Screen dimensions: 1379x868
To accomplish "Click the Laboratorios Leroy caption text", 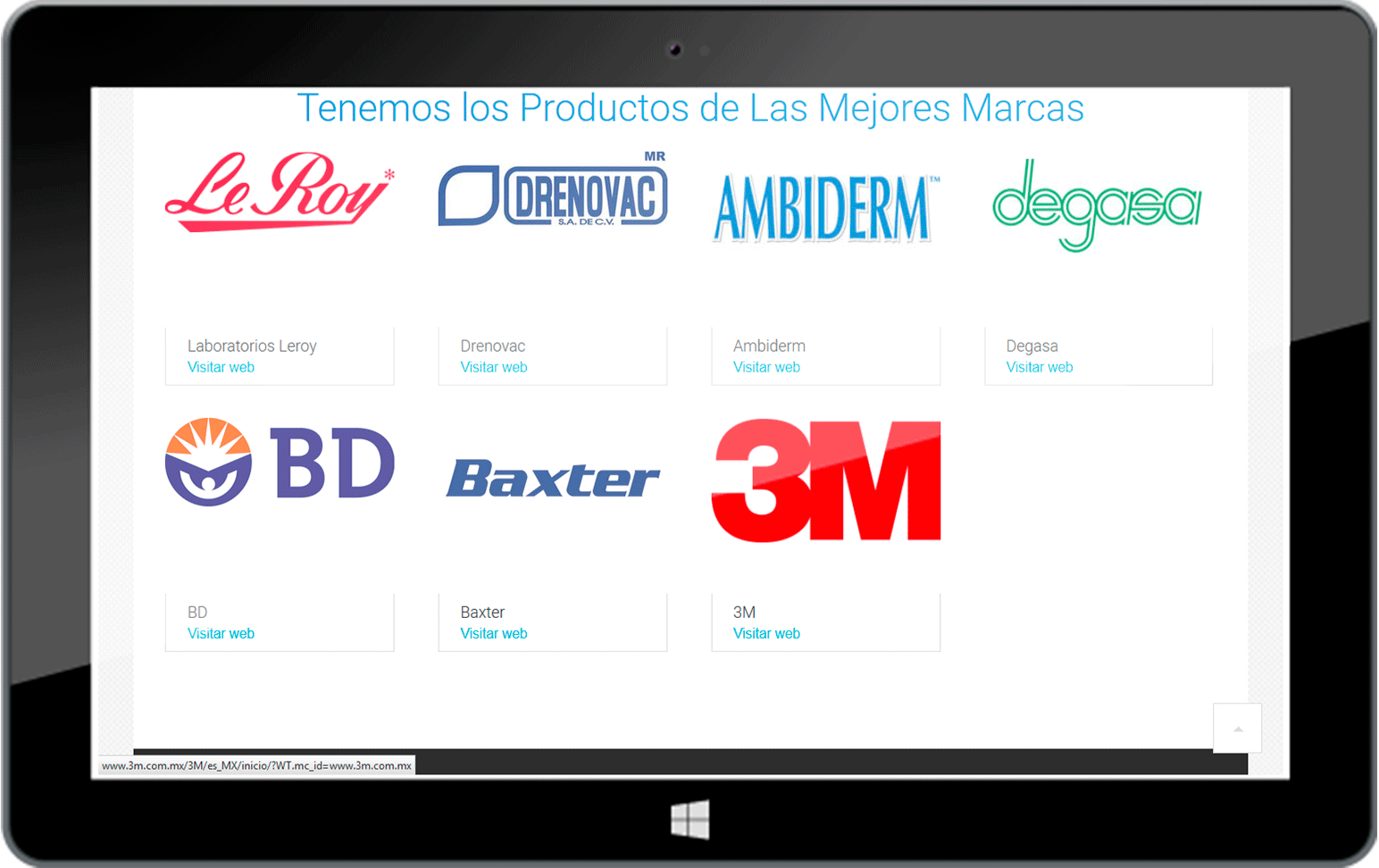I will coord(252,346).
